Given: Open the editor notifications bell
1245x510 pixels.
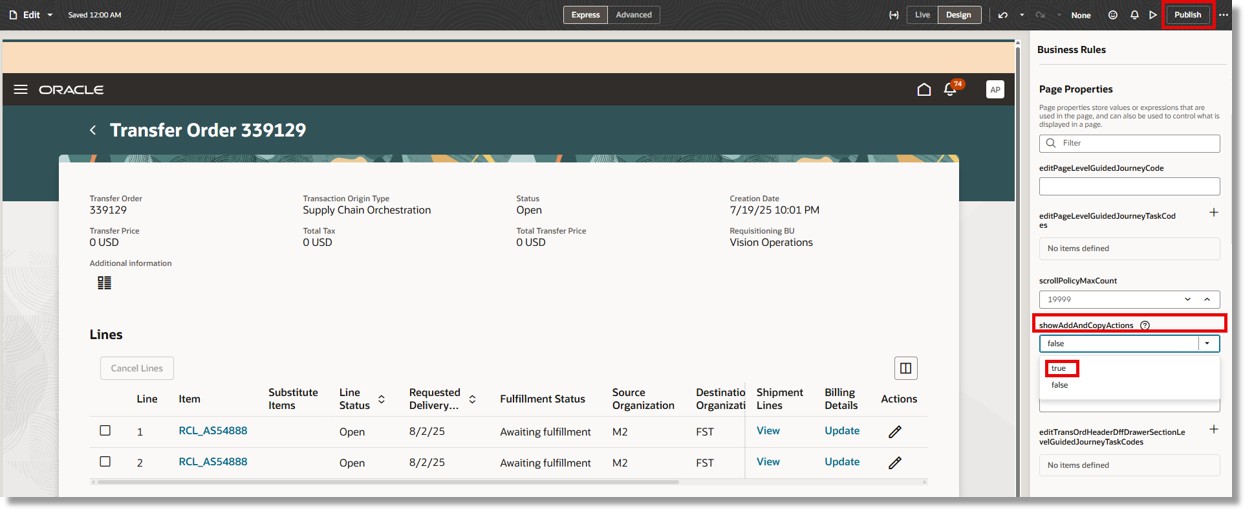Looking at the screenshot, I should [x=1134, y=15].
